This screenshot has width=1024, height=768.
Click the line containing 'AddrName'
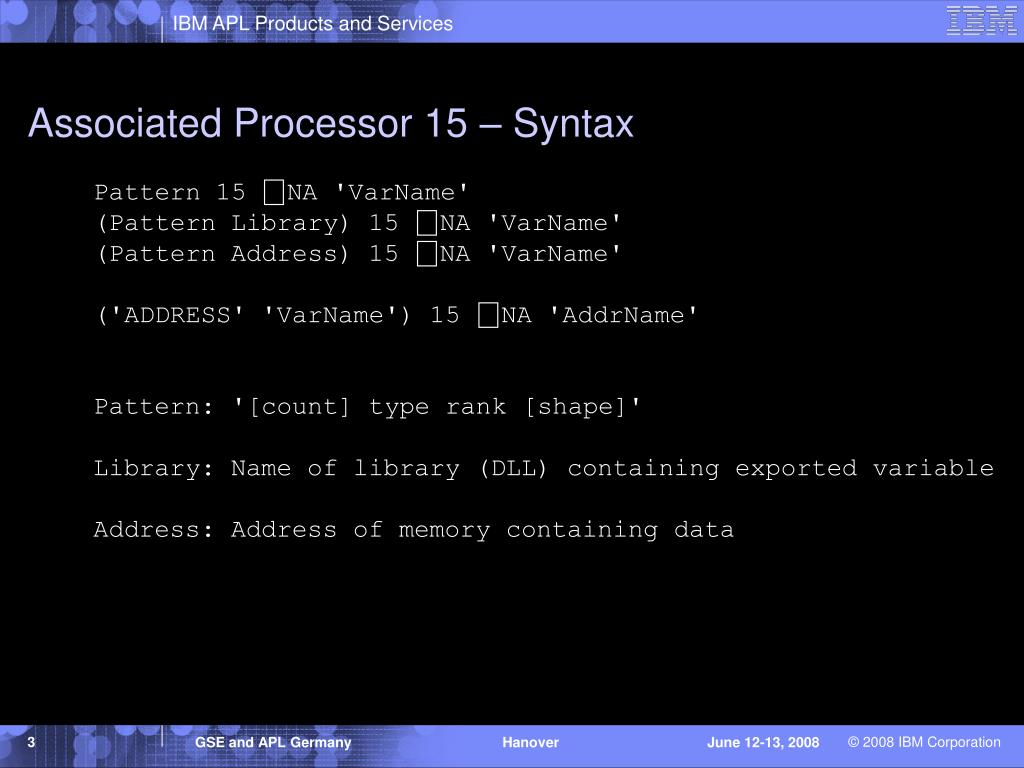pyautogui.click(x=396, y=315)
